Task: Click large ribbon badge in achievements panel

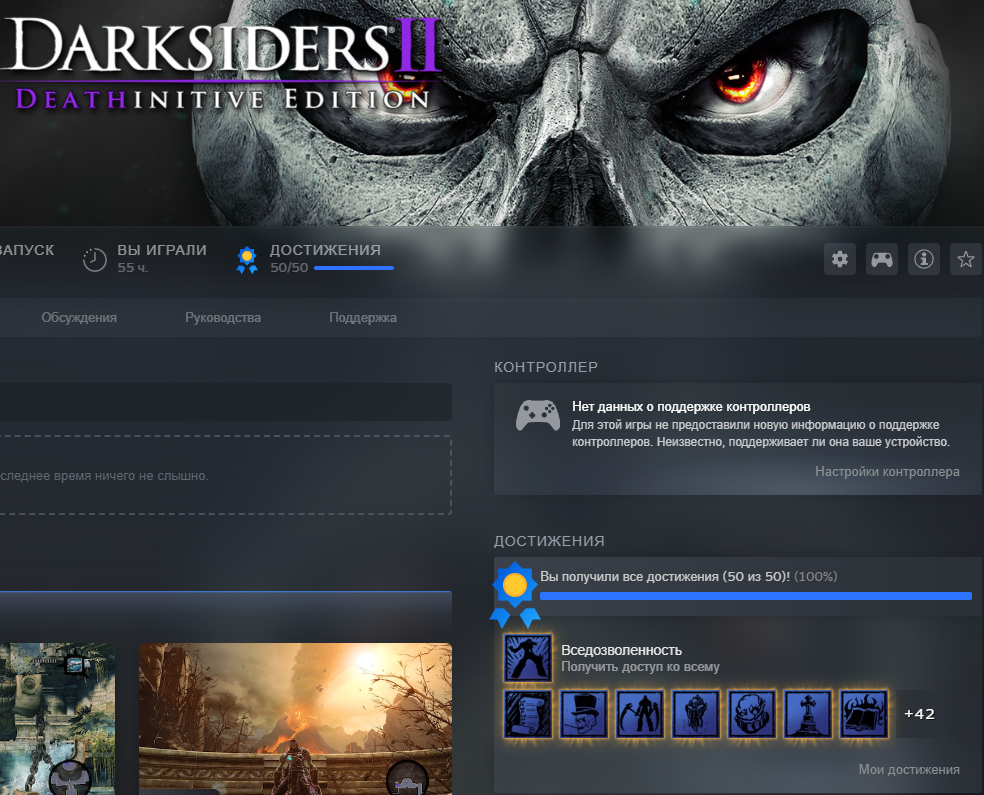Action: (x=515, y=594)
